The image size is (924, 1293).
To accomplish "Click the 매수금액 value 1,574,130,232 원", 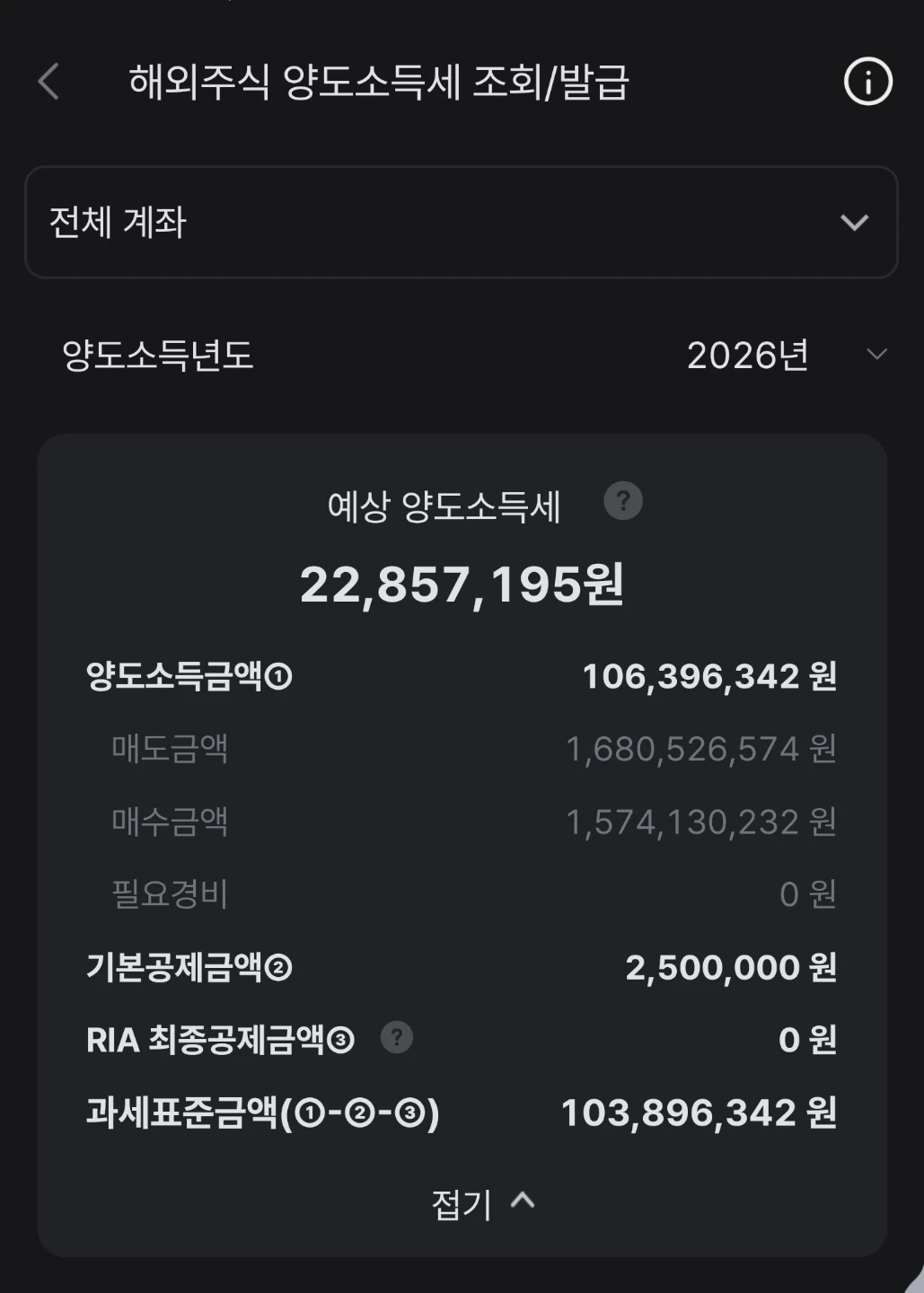I will coord(701,822).
